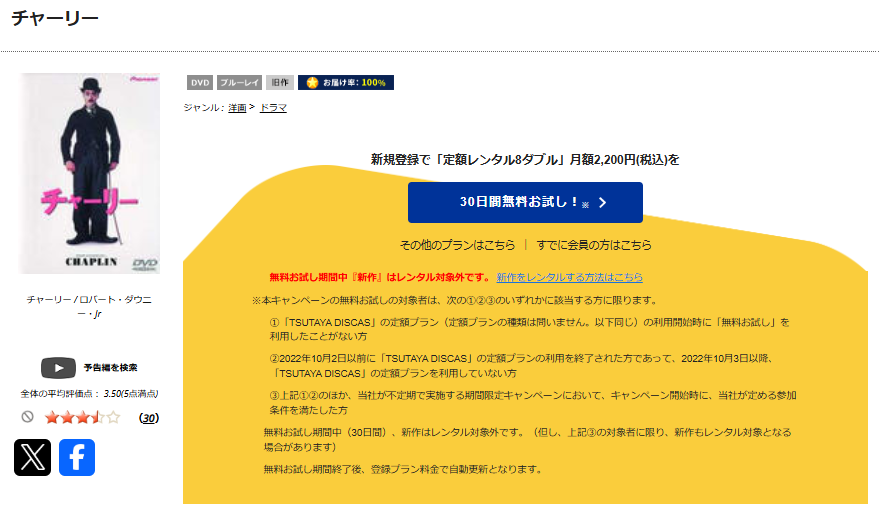Open the (30) review count link
The image size is (880, 514).
coord(149,418)
